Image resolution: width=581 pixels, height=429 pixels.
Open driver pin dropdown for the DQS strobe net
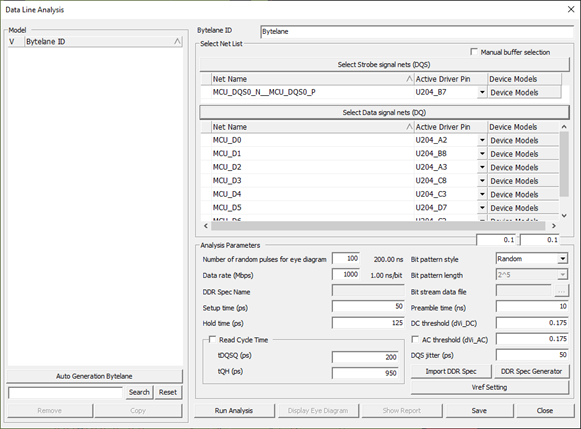(x=482, y=92)
